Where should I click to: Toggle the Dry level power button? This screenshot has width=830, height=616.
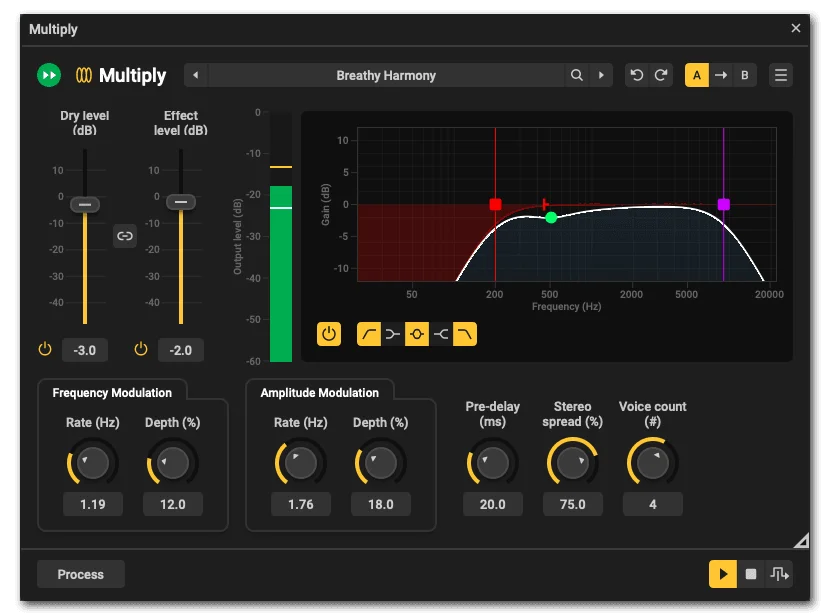(x=45, y=349)
